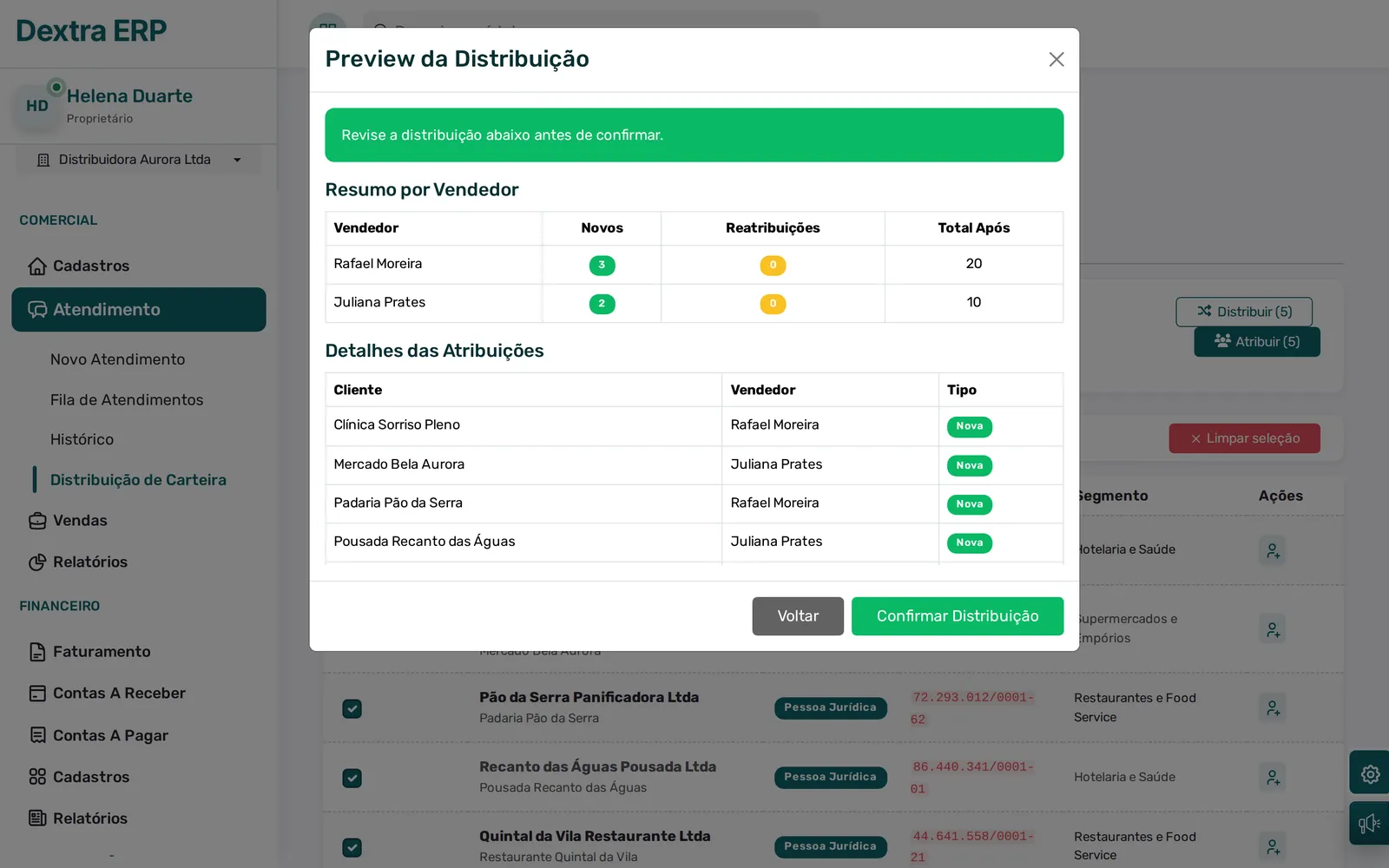The width and height of the screenshot is (1389, 868).
Task: Open the Contas A Pagar icon
Action: 37,735
